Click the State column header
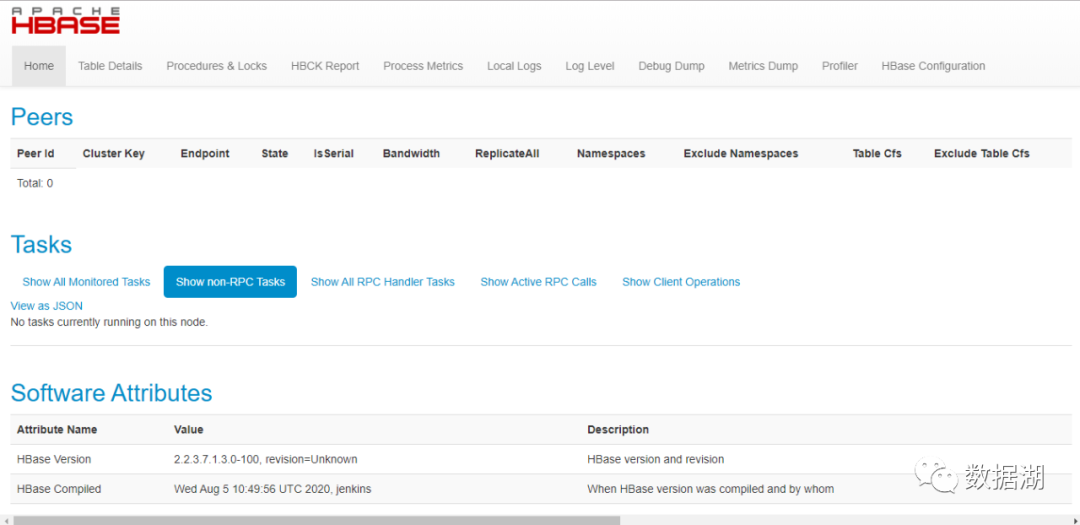1080x525 pixels. click(x=275, y=154)
